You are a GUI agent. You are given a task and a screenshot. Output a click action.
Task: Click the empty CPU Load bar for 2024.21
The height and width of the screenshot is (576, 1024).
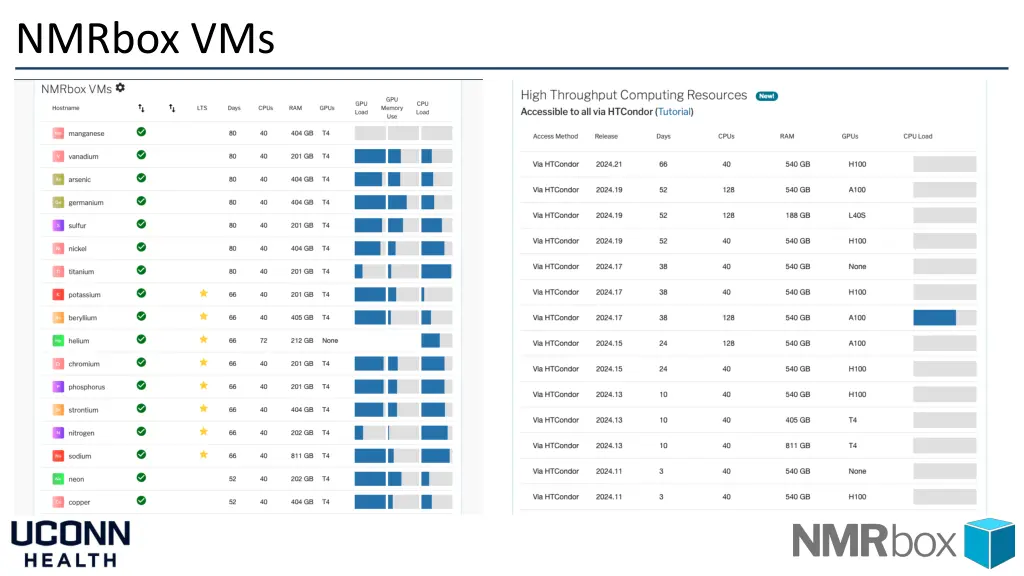(944, 165)
